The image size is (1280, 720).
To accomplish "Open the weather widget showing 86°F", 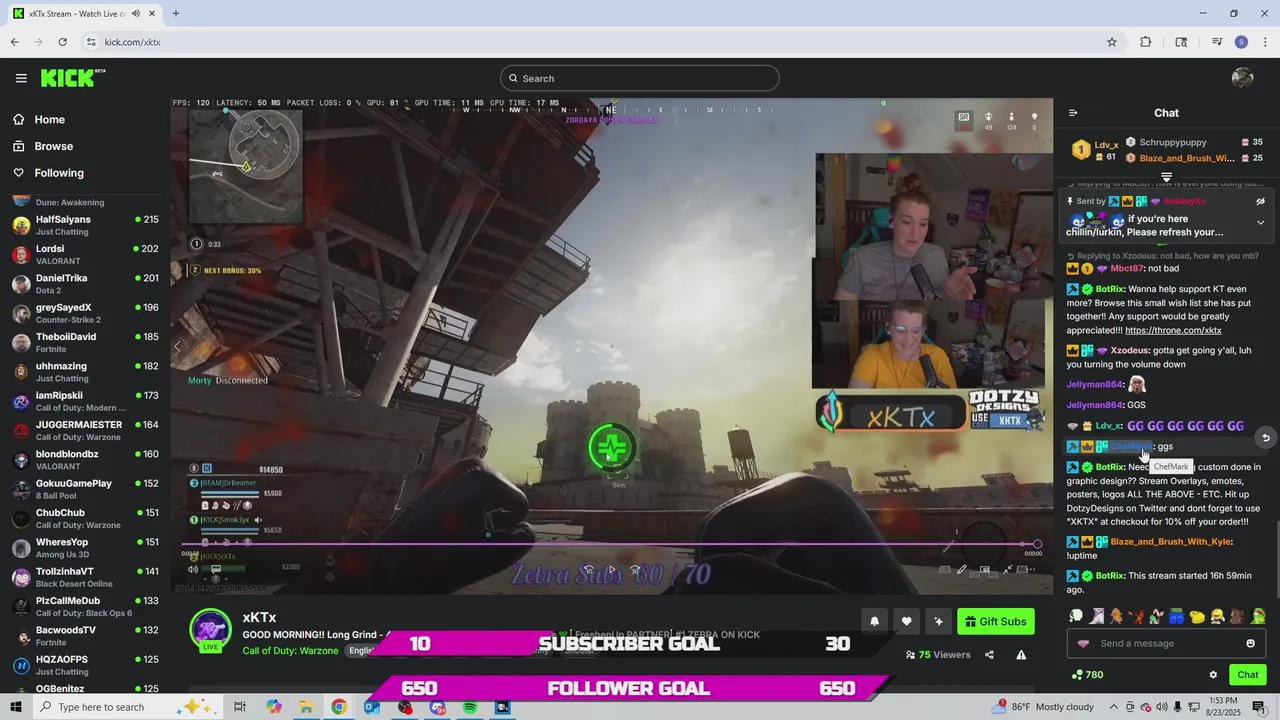I will coord(1042,707).
